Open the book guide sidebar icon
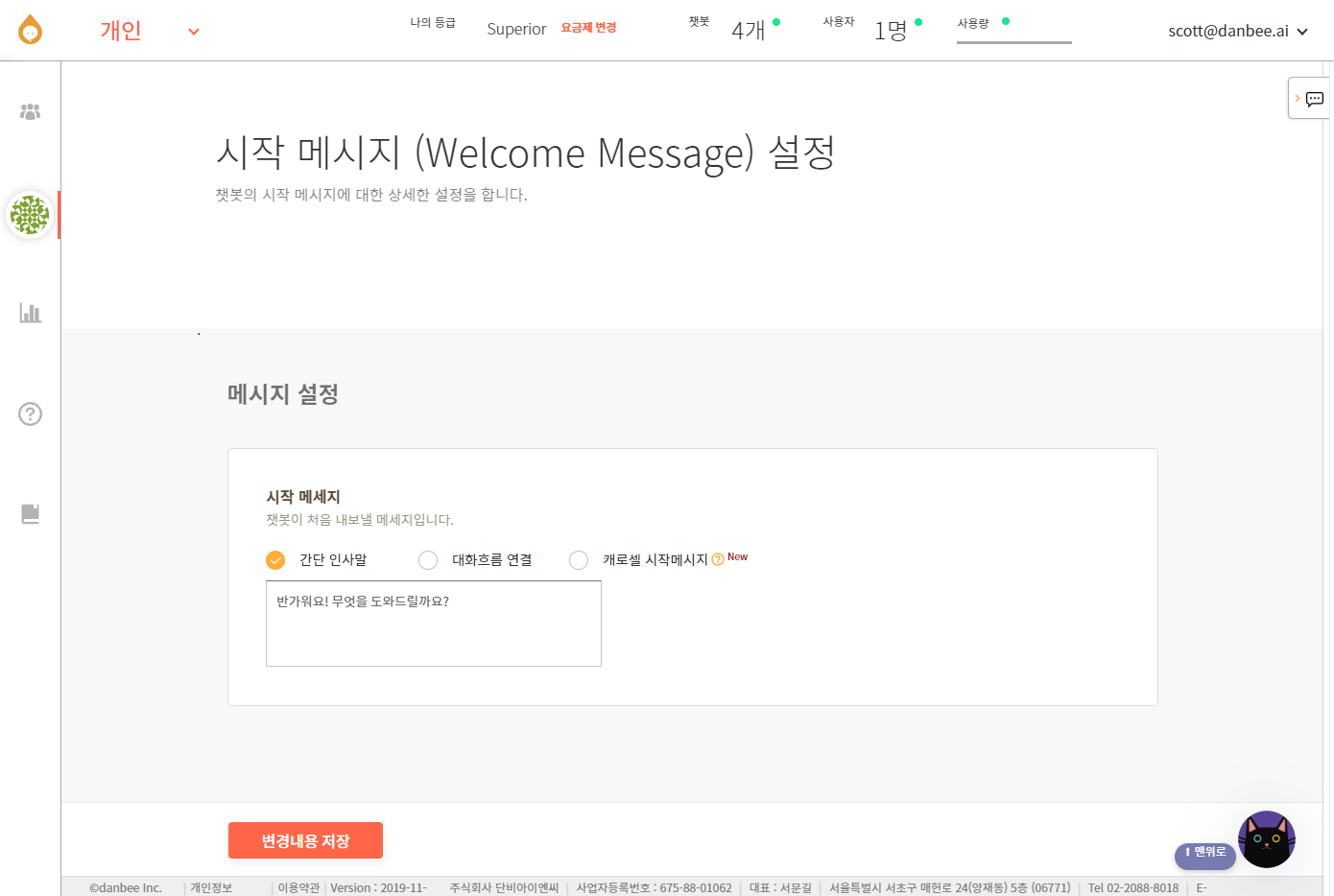This screenshot has width=1334, height=896. point(31,514)
